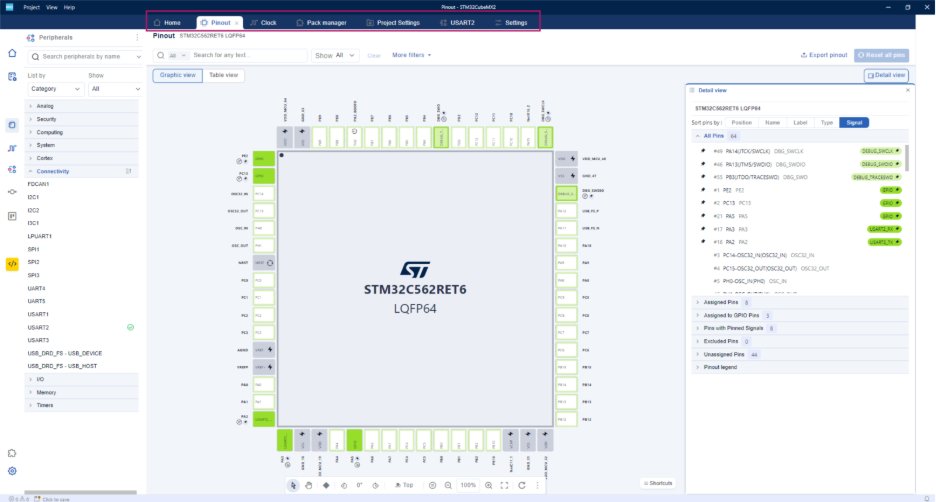
Task: Click the Detail view pins scrollbar
Action: [907, 158]
